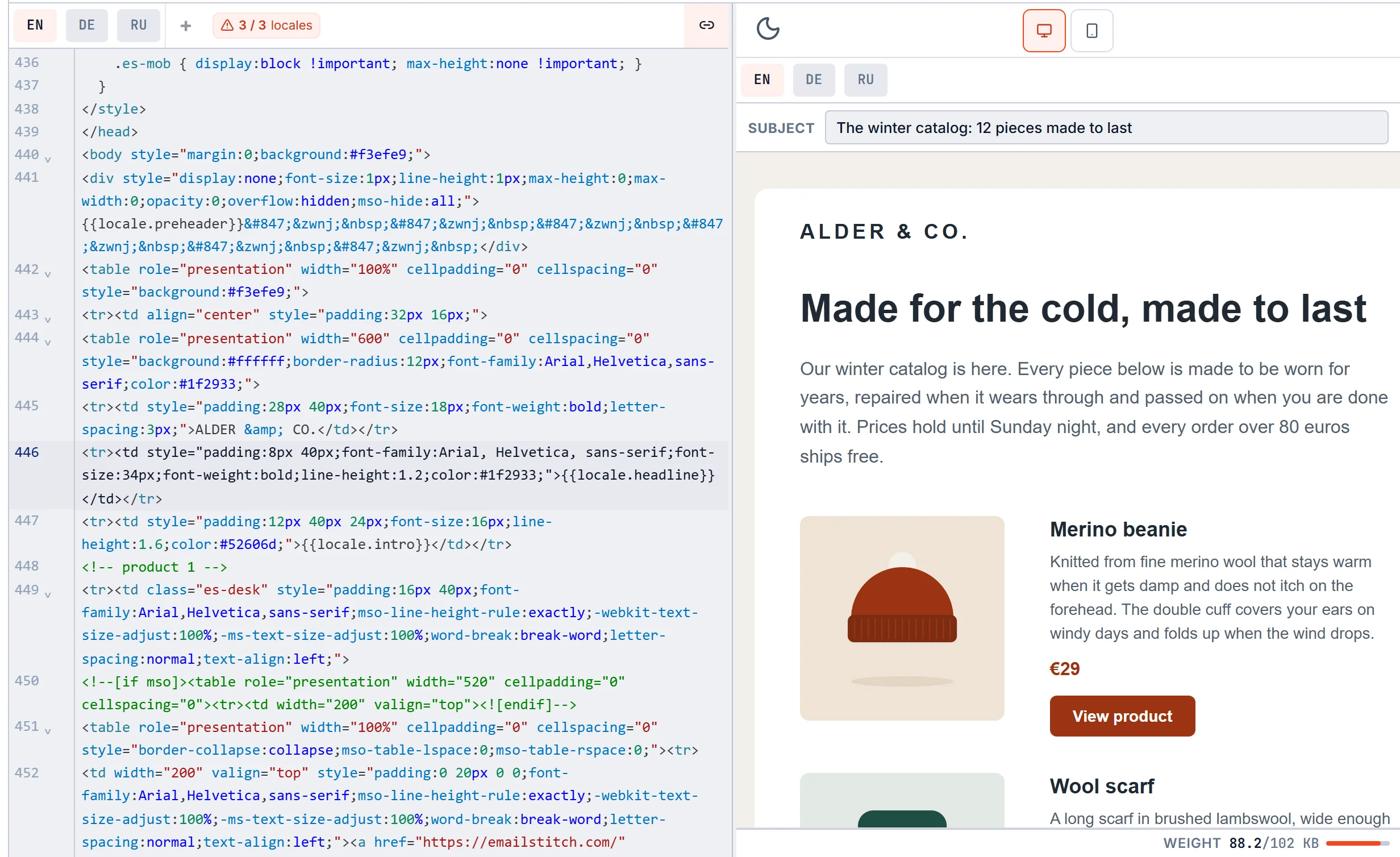Click the 'Wool scarf' product title
1400x857 pixels.
coord(1102,787)
